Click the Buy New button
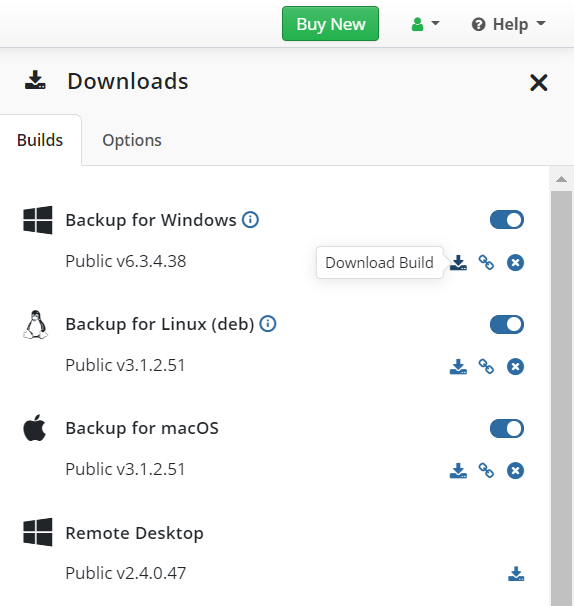 click(330, 24)
